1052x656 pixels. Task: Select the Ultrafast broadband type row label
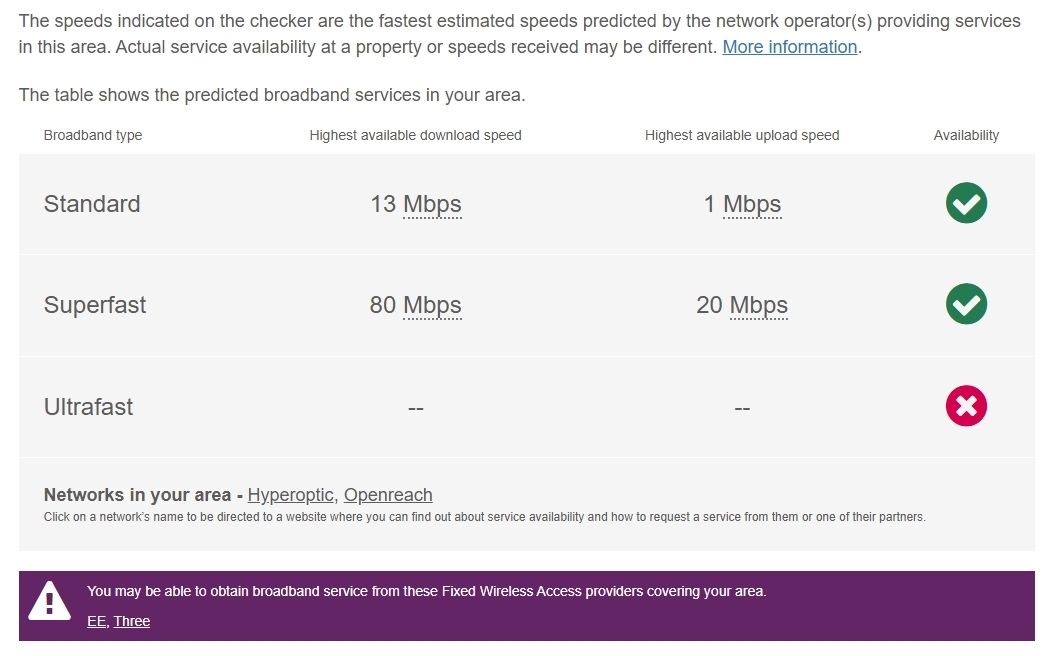(x=88, y=407)
